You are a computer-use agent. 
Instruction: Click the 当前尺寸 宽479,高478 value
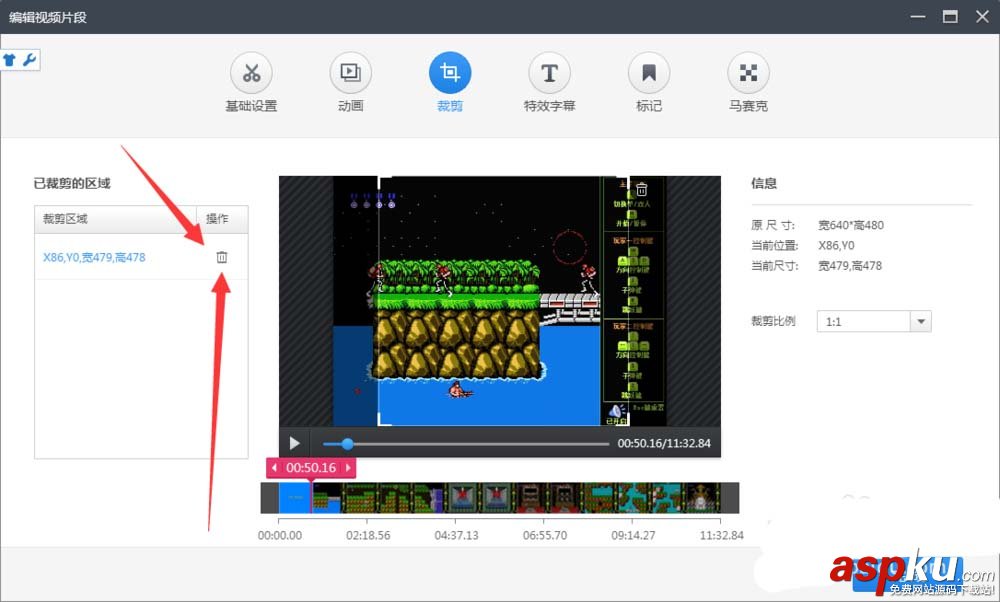[x=849, y=266]
